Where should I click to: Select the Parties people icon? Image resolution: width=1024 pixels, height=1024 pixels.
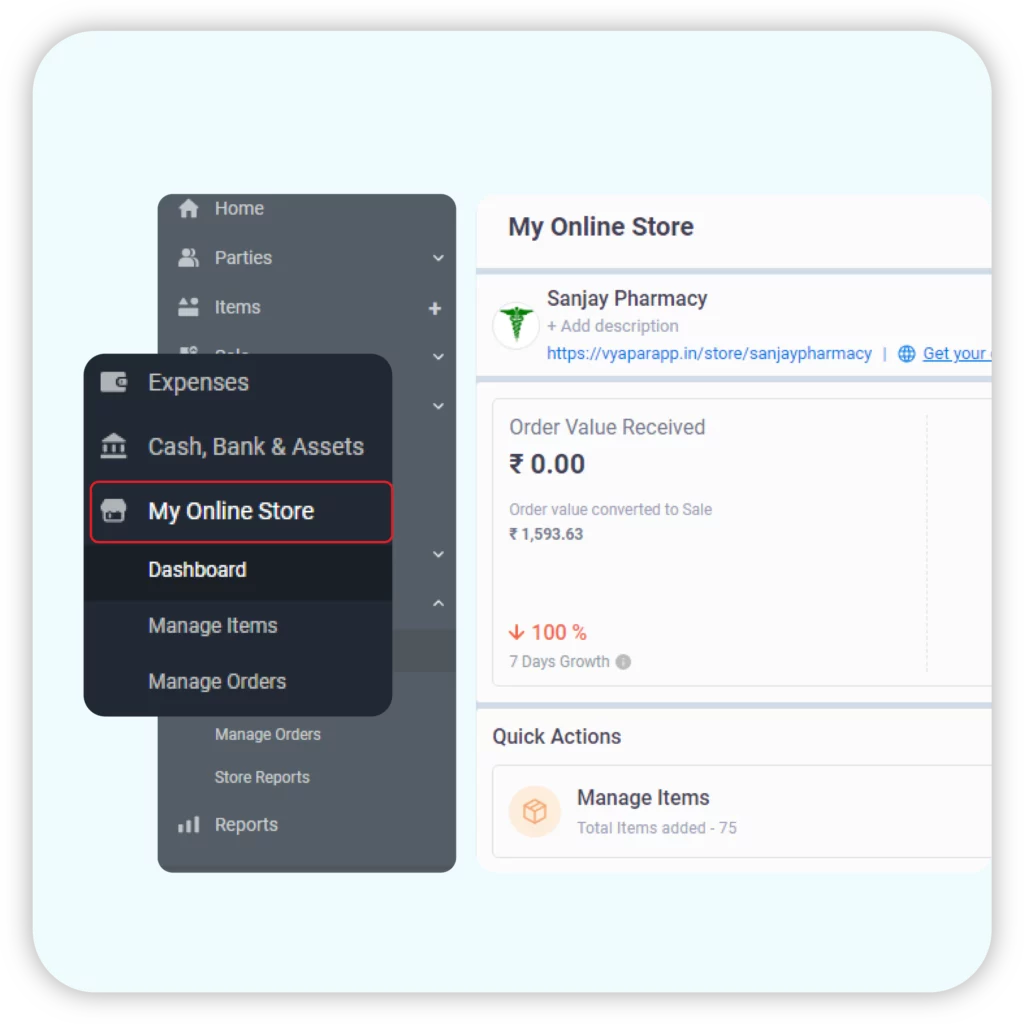[188, 257]
